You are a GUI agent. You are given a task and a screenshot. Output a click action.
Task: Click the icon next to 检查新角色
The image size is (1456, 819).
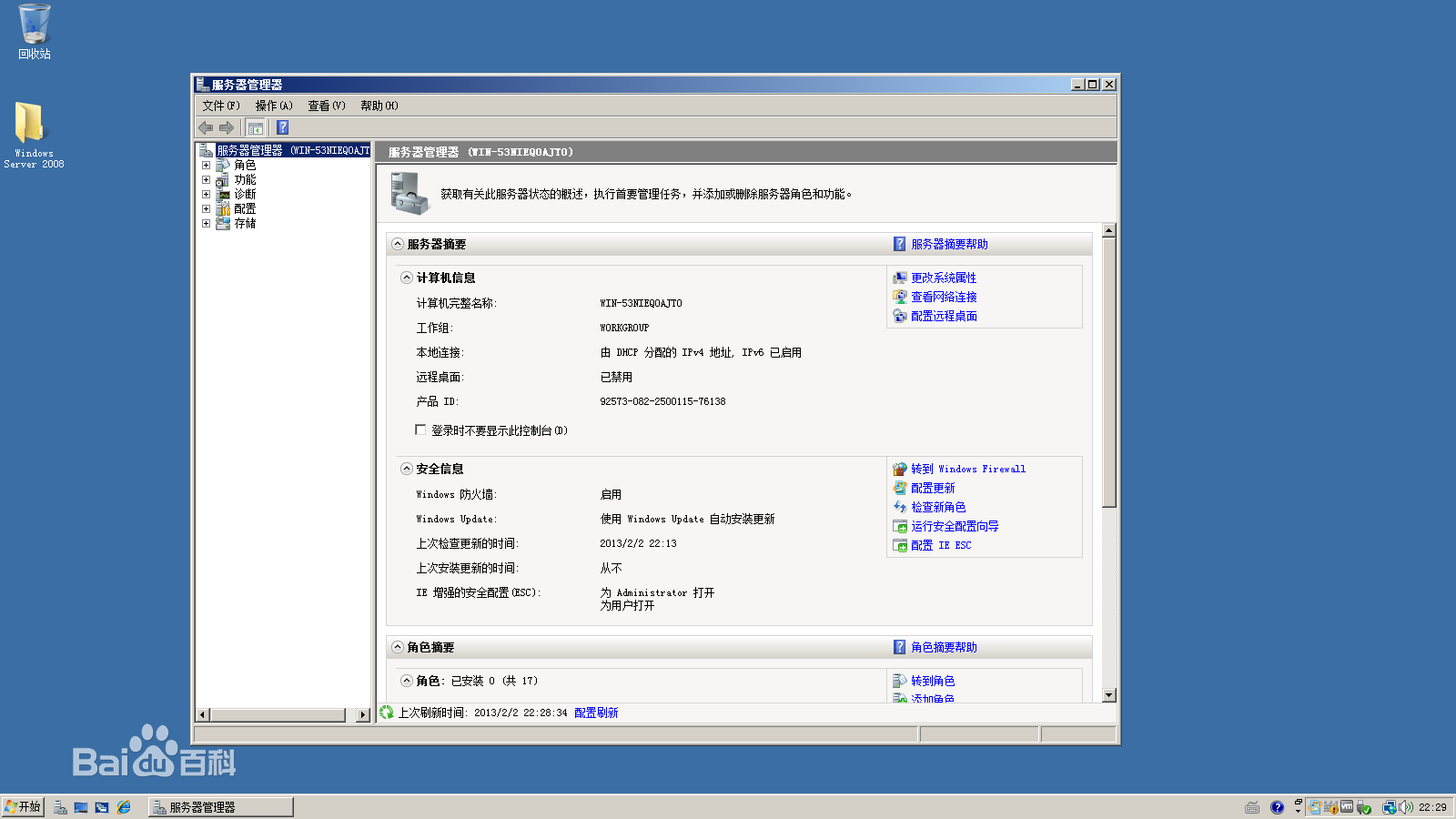pos(900,507)
